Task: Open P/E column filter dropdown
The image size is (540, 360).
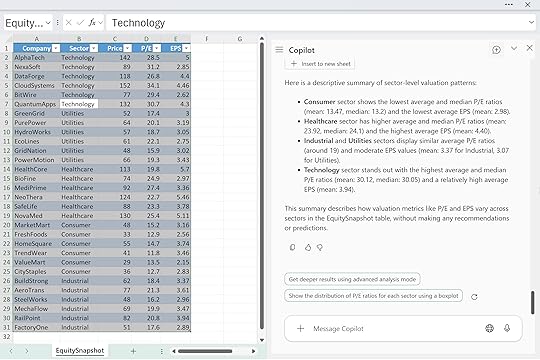Action: (157, 48)
